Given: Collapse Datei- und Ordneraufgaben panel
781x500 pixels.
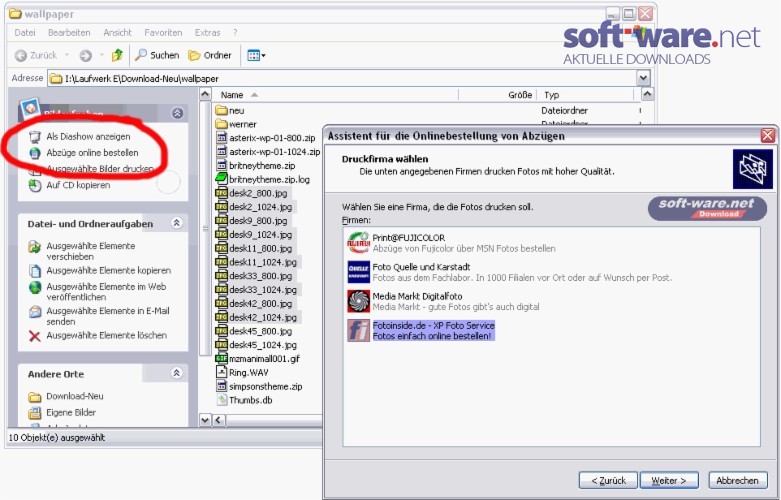Looking at the screenshot, I should (176, 223).
